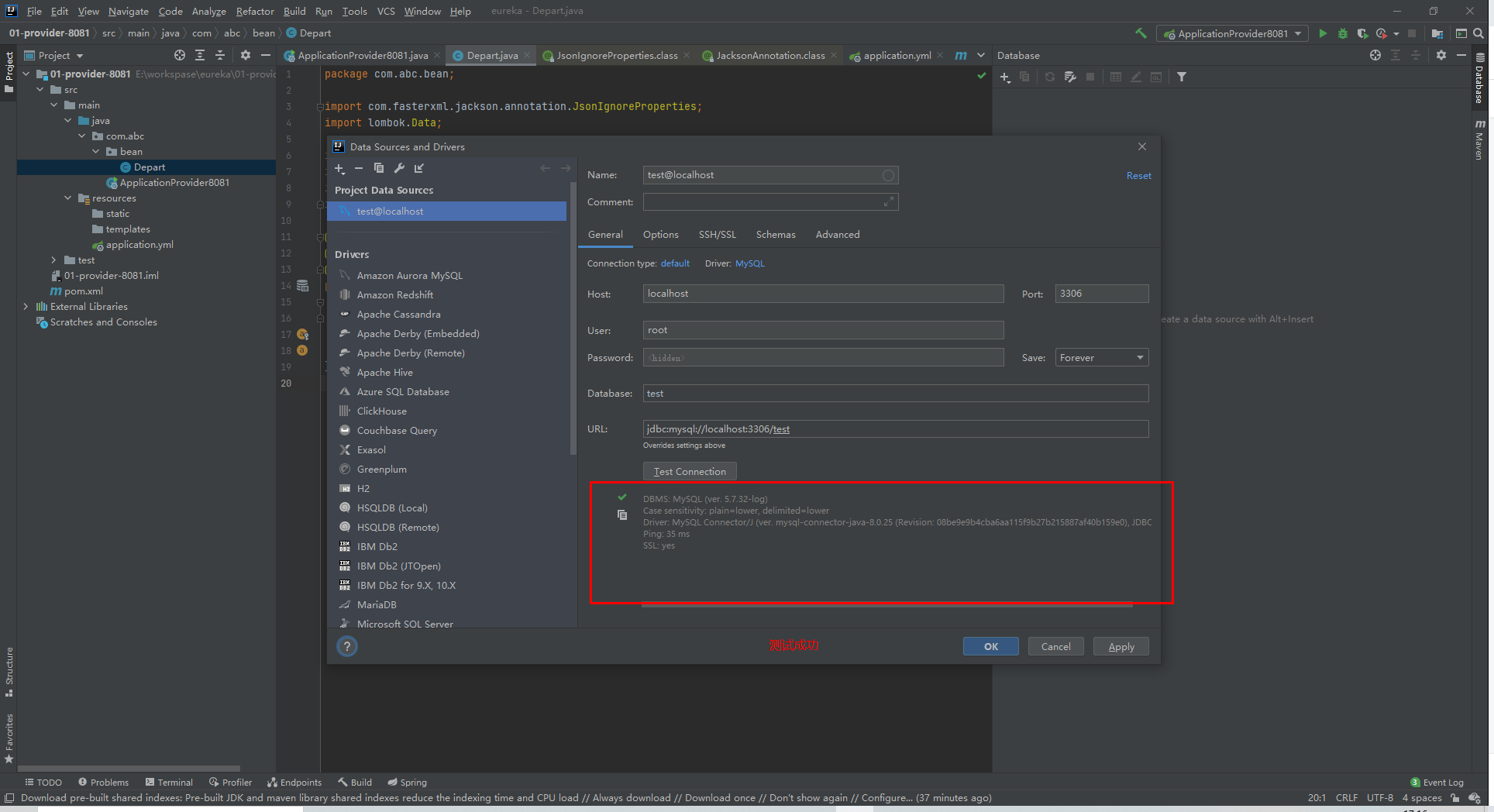Click the Port field showing 3306
This screenshot has width=1494, height=812.
[1101, 294]
